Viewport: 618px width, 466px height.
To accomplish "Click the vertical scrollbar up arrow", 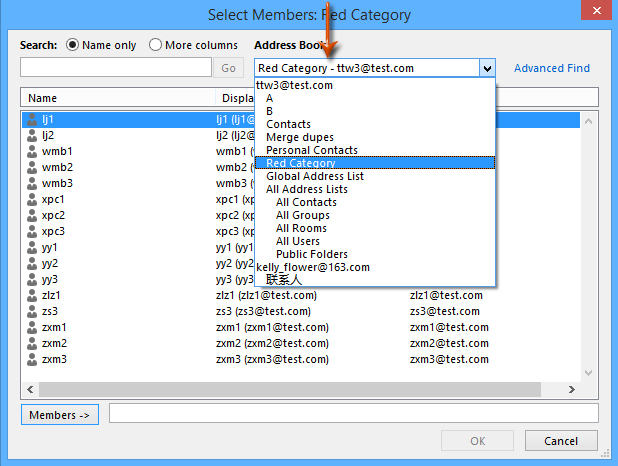I will coord(588,121).
